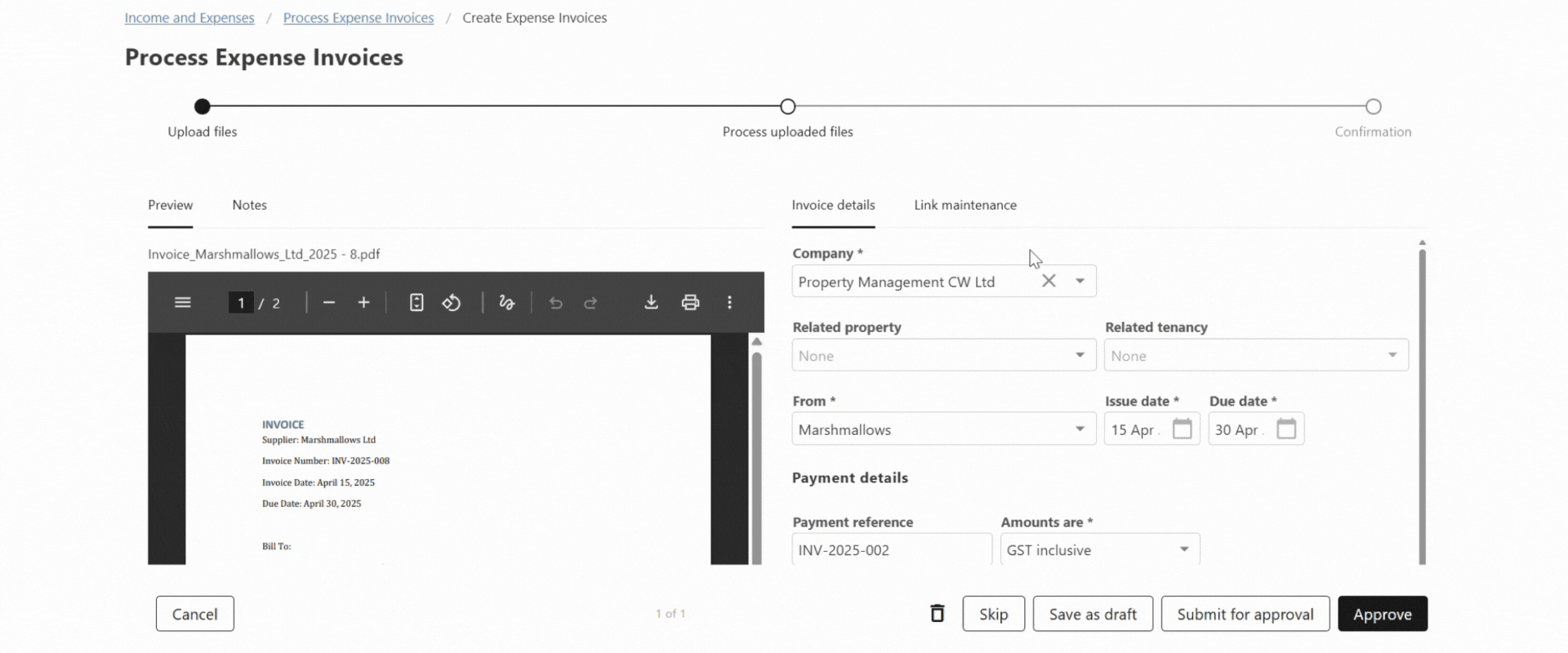Click the fit to page icon
This screenshot has height=653, width=1568.
coord(416,303)
